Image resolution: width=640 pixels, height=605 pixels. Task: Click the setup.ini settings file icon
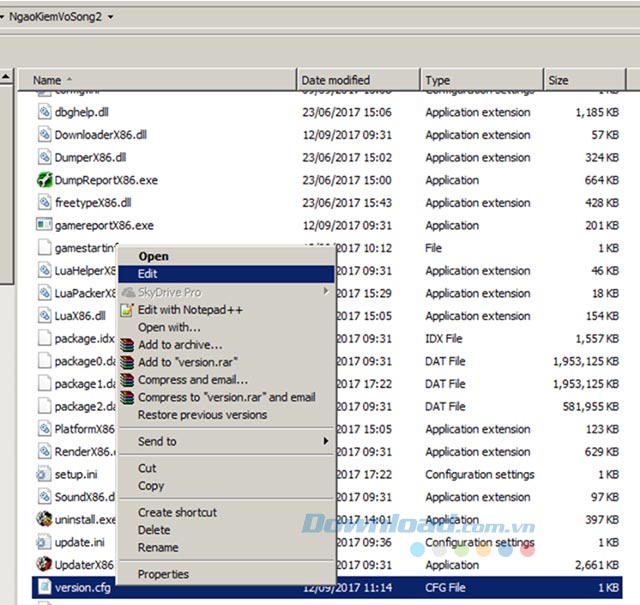pyautogui.click(x=44, y=474)
